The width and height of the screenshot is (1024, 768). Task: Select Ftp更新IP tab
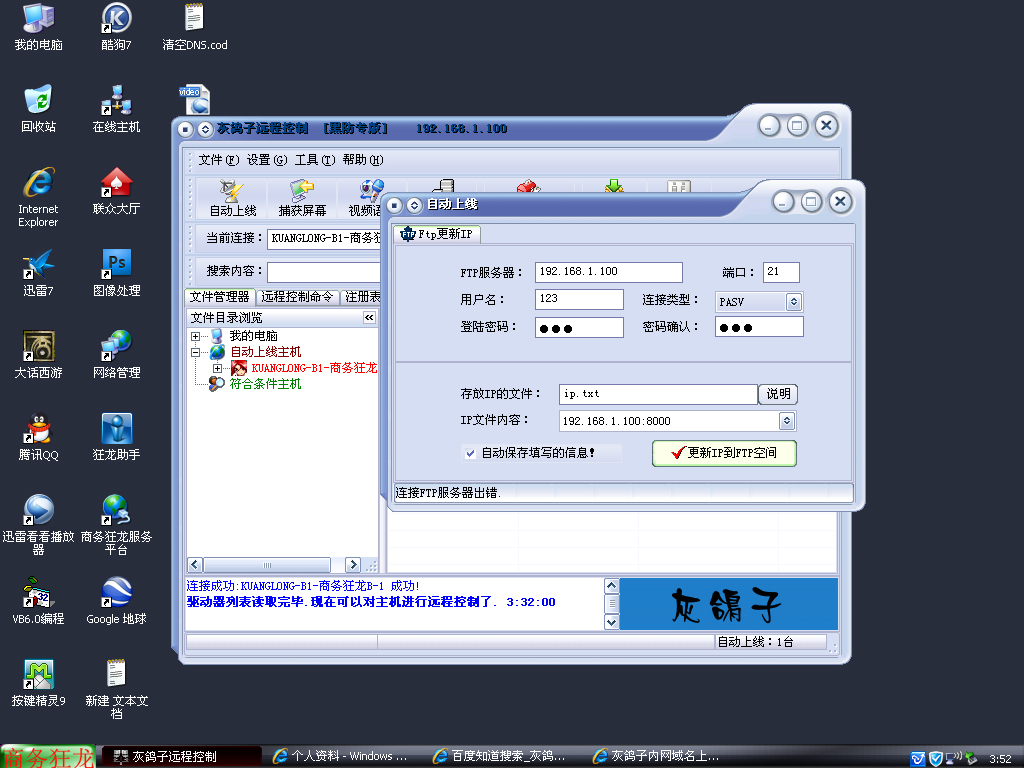437,234
